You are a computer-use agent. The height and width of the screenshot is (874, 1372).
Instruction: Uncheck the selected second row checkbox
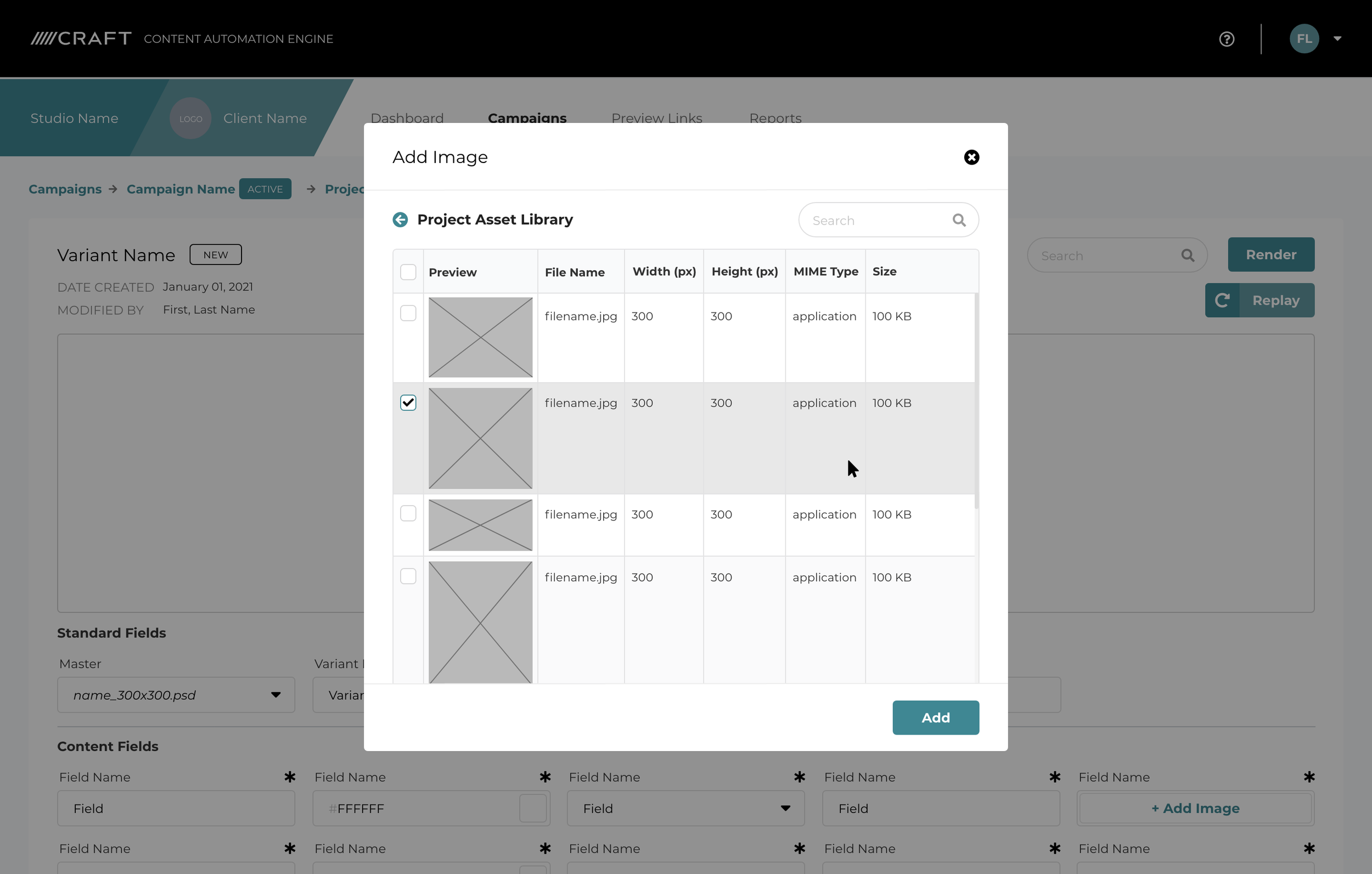point(408,403)
